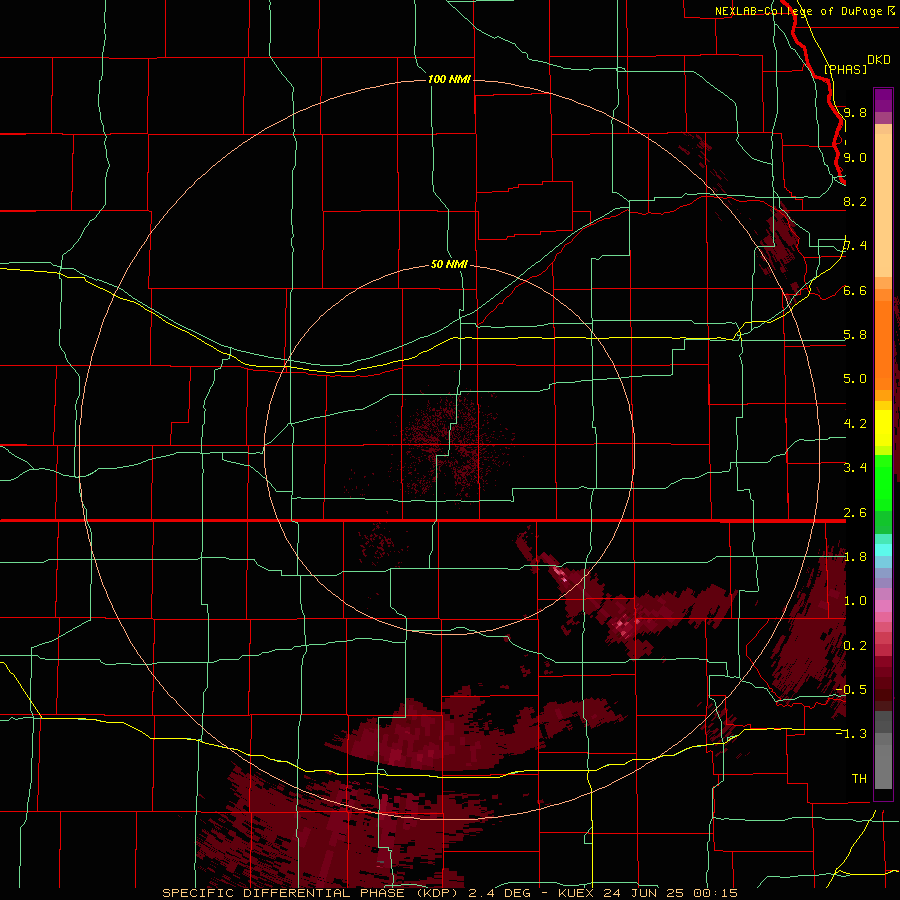Viewport: 900px width, 900px height.
Task: Click the -1.3 scale value
Action: tap(851, 734)
